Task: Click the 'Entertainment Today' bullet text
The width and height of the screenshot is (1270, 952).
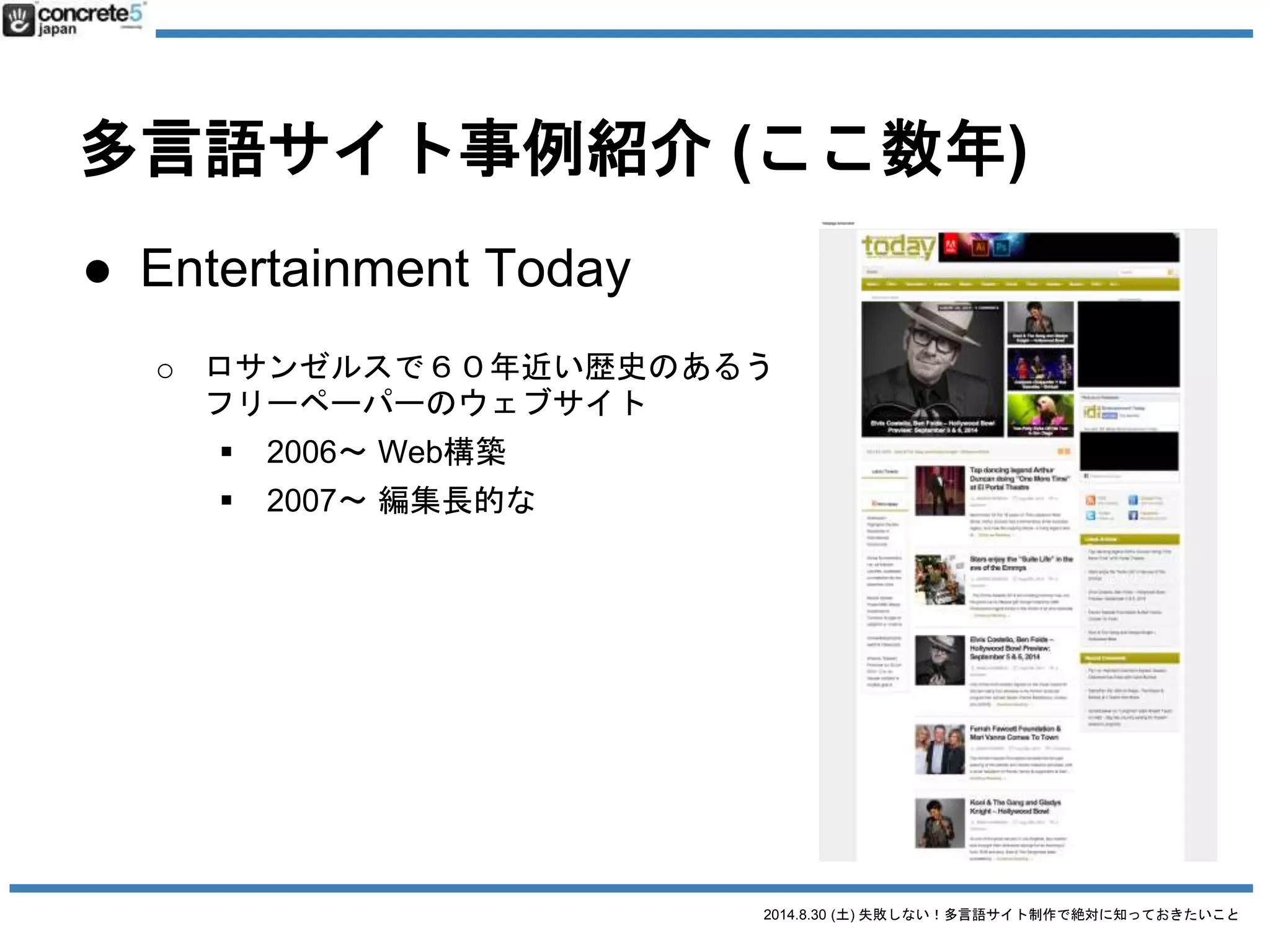Action: point(385,269)
